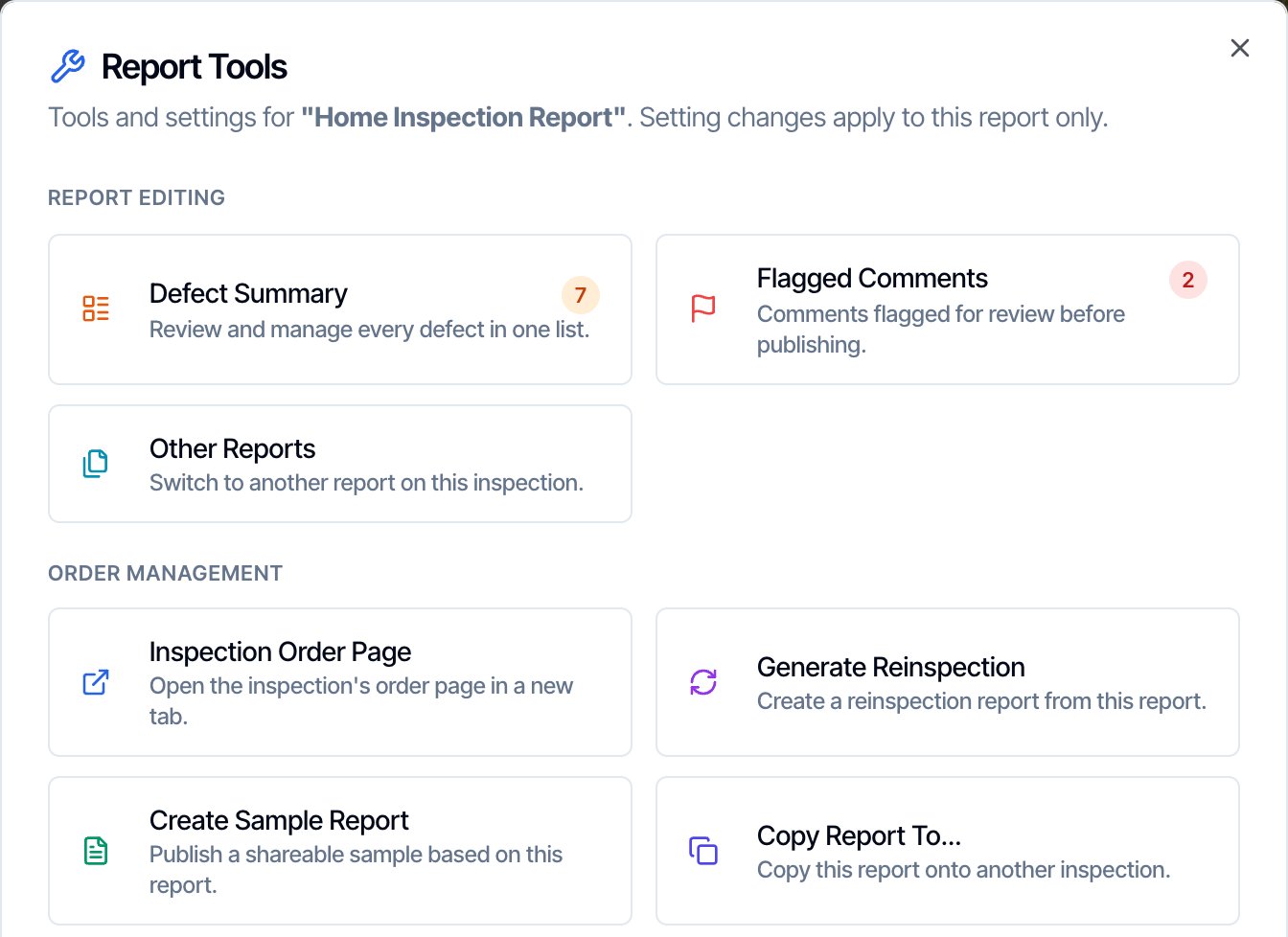Click the bold "Home Inspection Report" name
Viewport: 1288px width, 937px height.
point(464,117)
